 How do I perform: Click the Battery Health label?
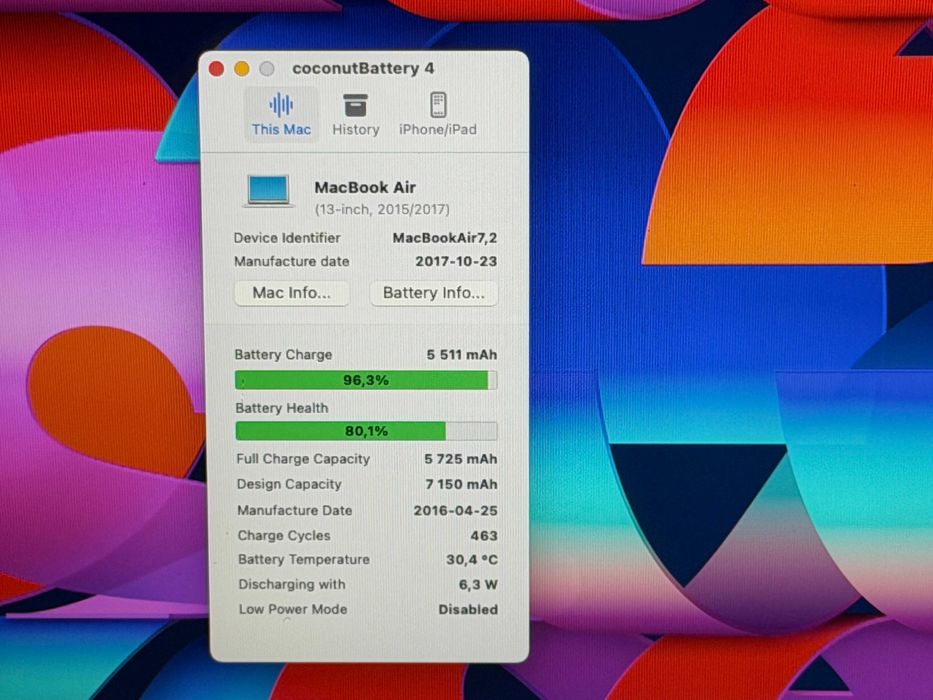coord(281,408)
